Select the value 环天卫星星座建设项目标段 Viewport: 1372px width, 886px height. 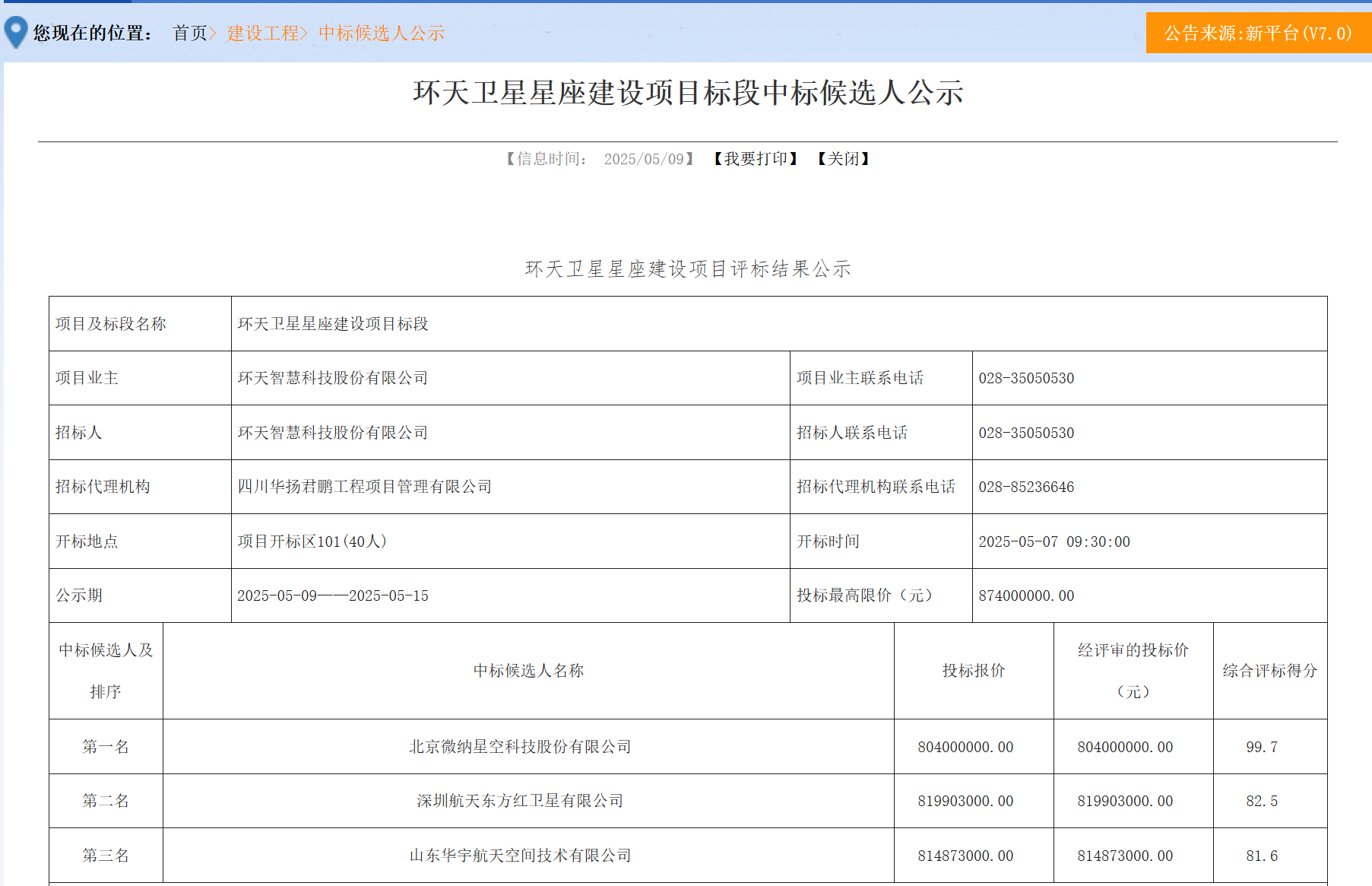tap(333, 324)
